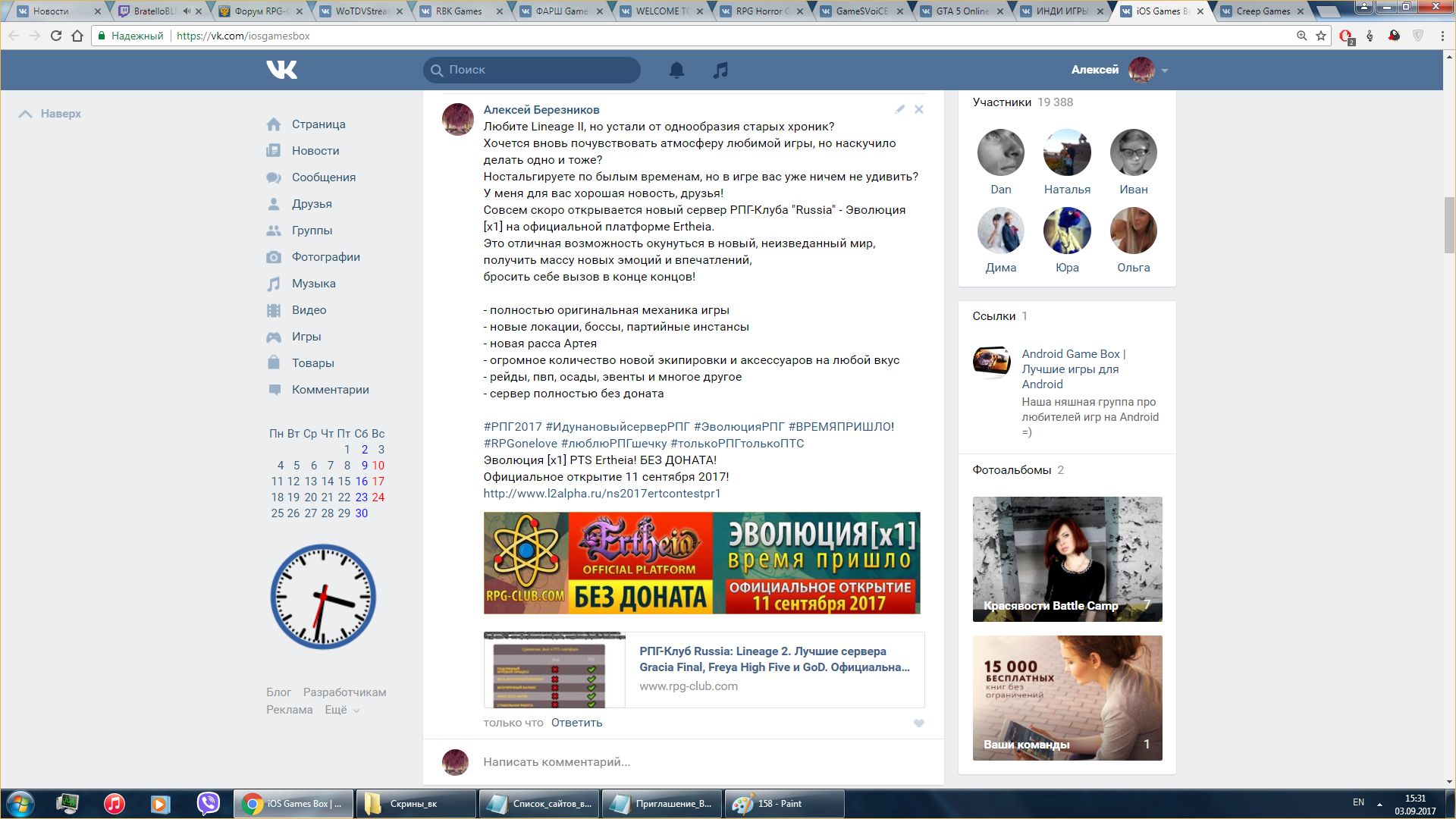The height and width of the screenshot is (819, 1456).
Task: Open Android Game Box link
Action: click(1074, 369)
